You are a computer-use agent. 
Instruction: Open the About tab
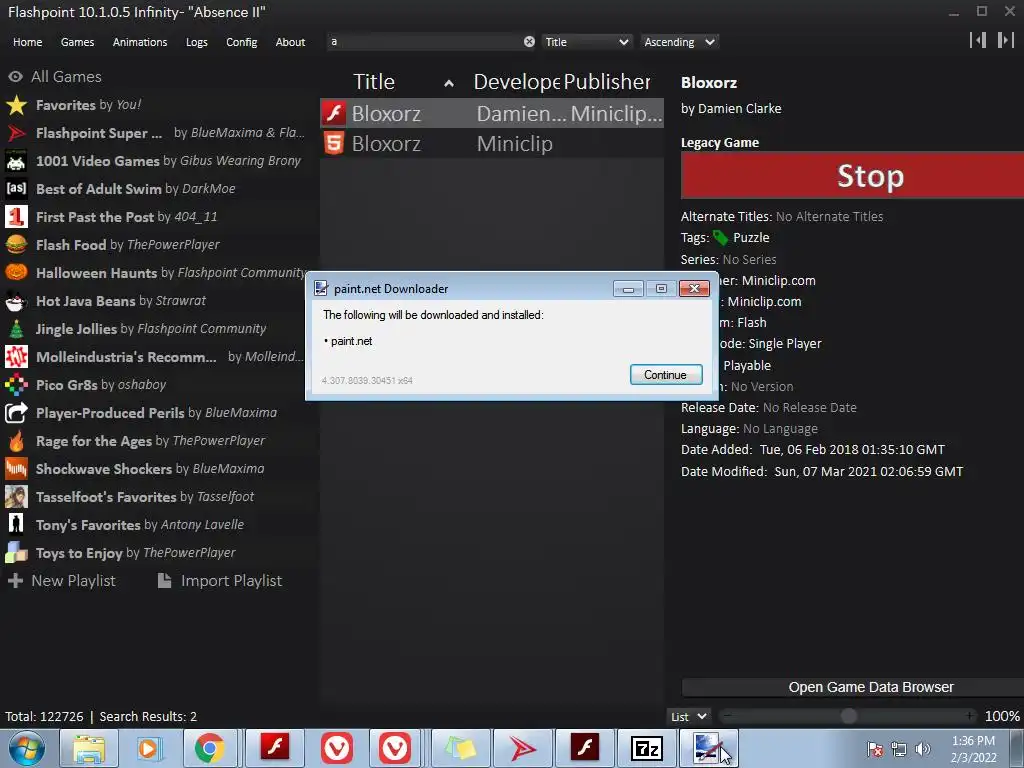[x=290, y=42]
